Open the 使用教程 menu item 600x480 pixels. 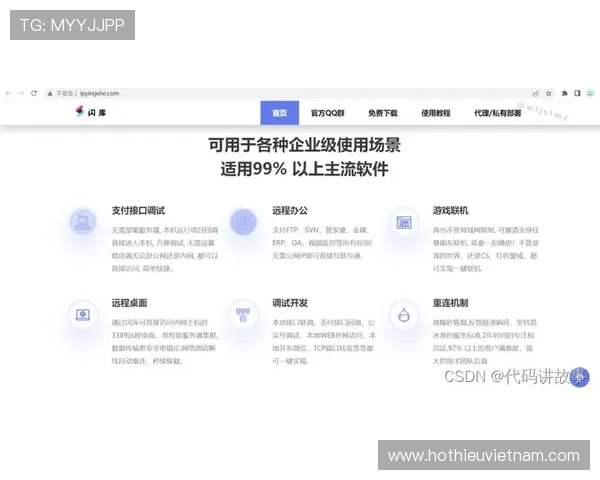435,113
